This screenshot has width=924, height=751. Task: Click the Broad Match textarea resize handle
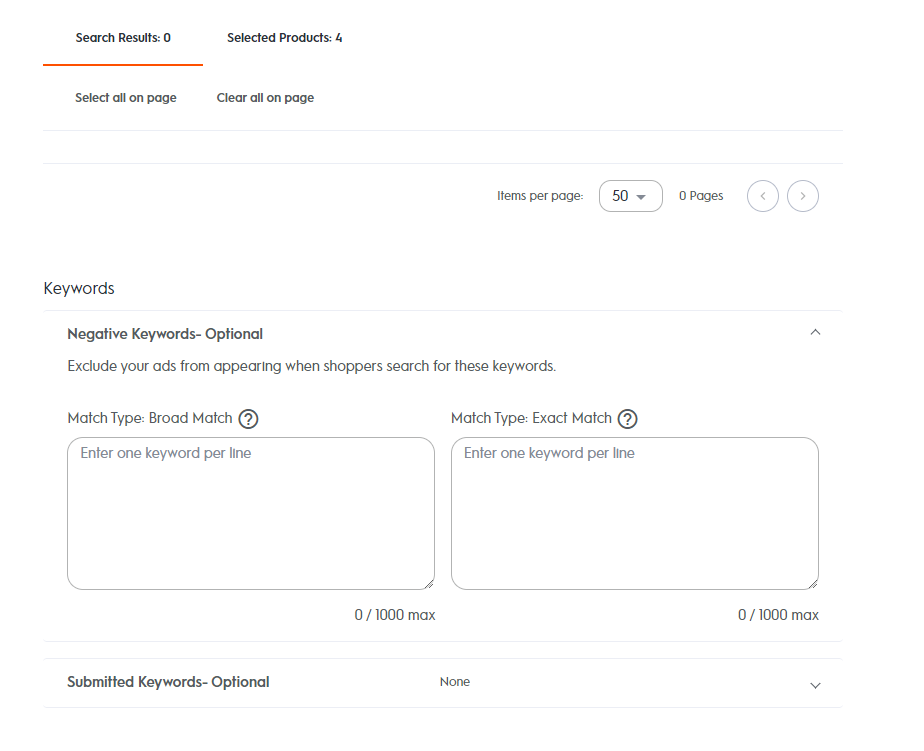429,584
